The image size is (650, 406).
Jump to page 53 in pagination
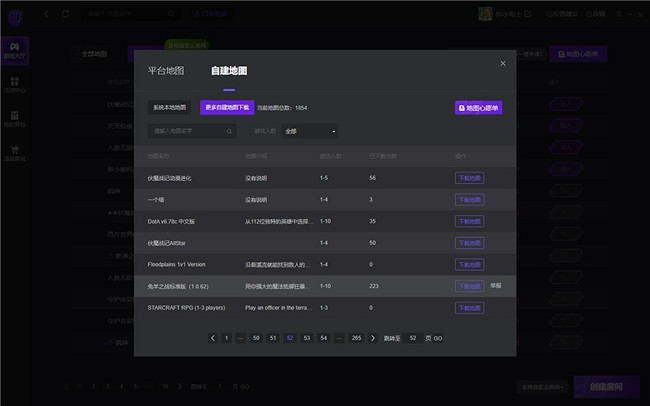coord(307,338)
